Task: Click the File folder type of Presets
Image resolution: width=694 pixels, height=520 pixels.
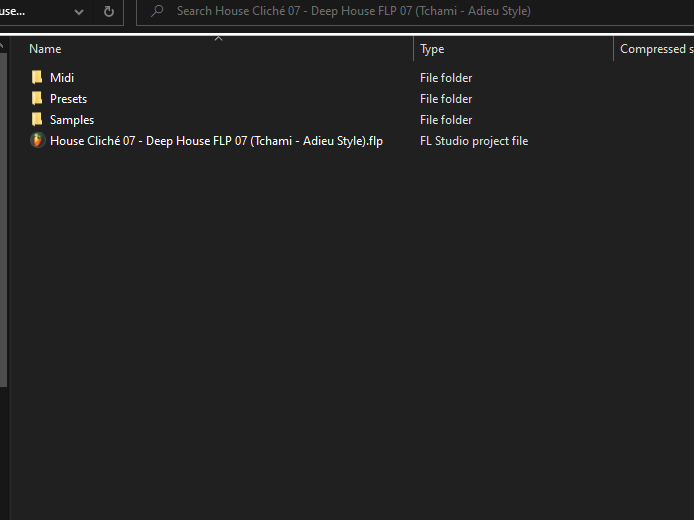Action: (446, 99)
